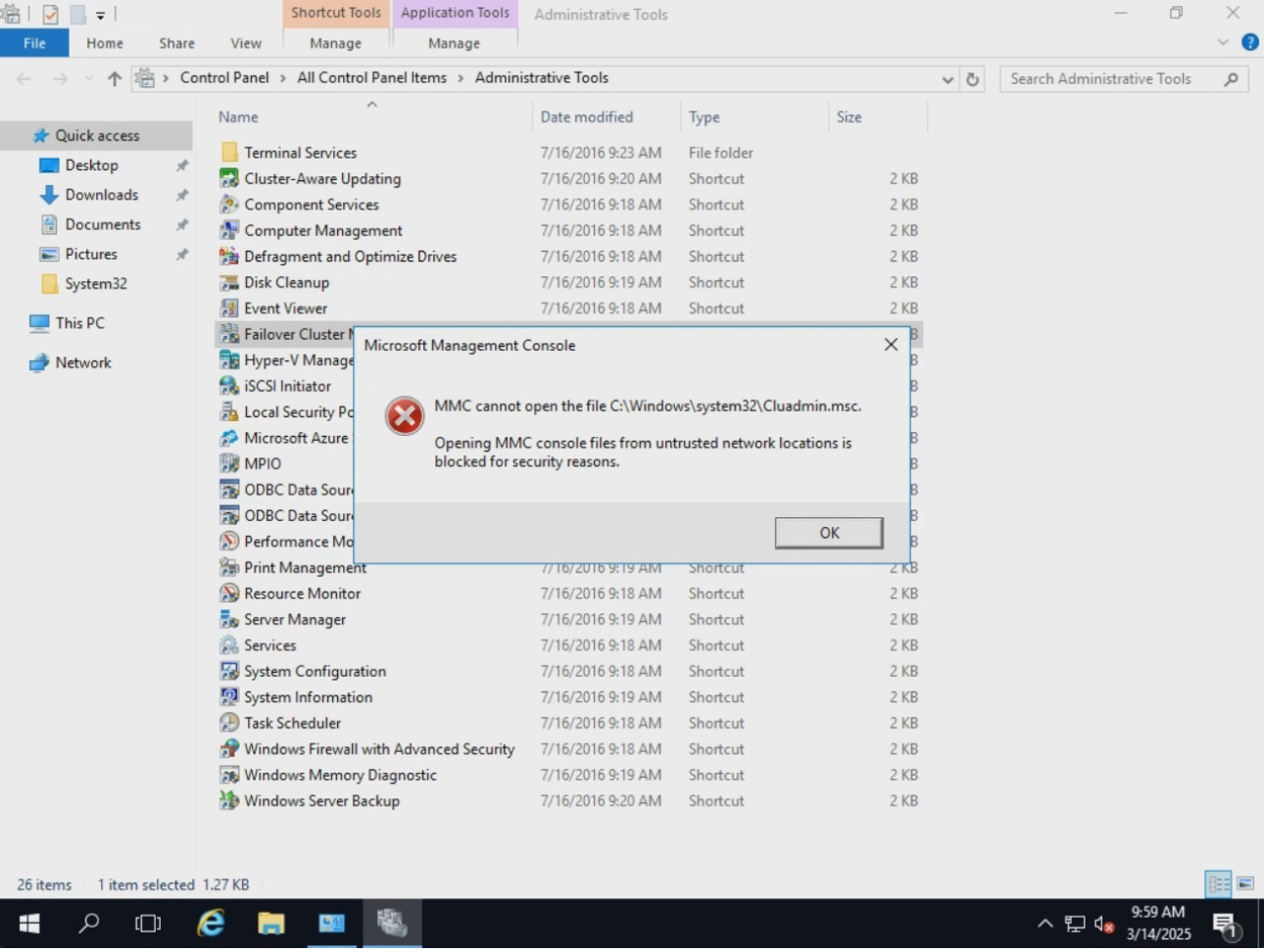Navigate to Control Panel breadcrumb
Viewport: 1264px width, 952px height.
coord(224,77)
